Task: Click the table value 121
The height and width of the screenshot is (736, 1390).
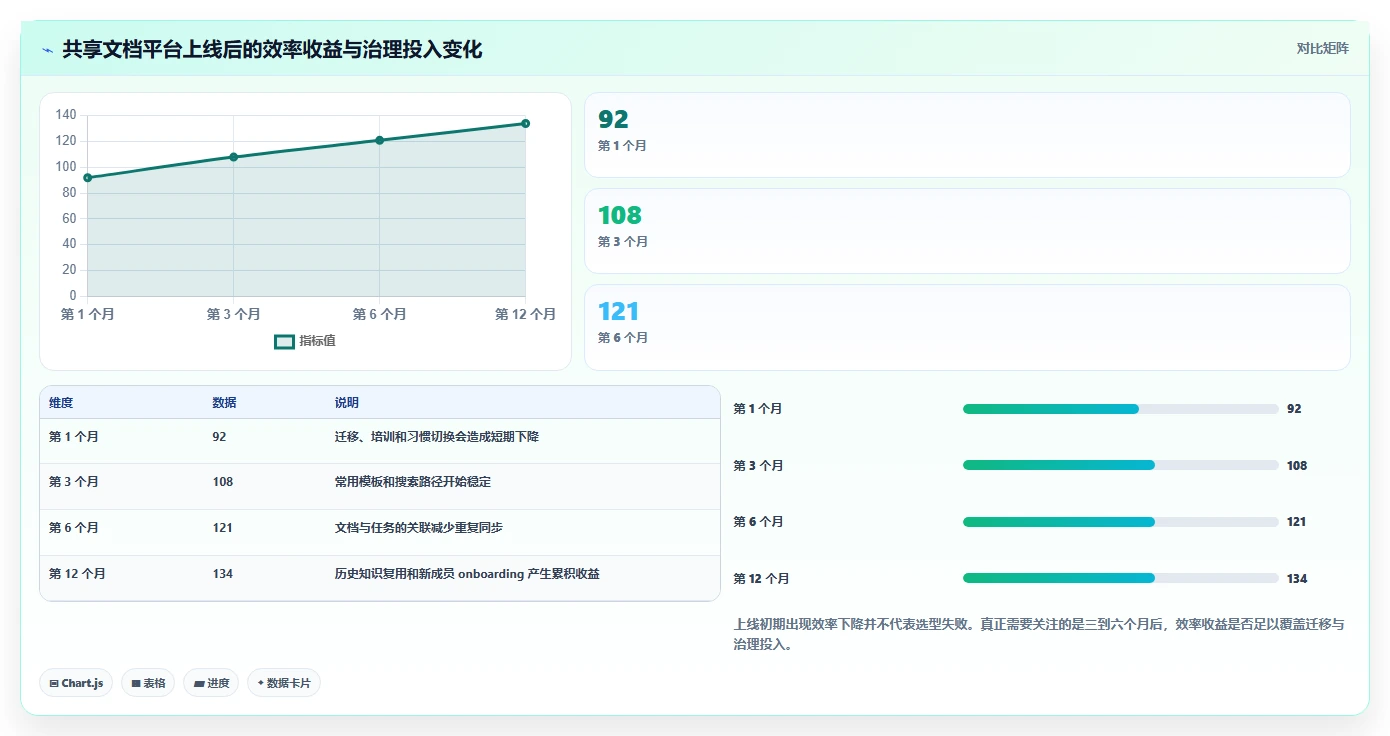Action: click(x=222, y=528)
